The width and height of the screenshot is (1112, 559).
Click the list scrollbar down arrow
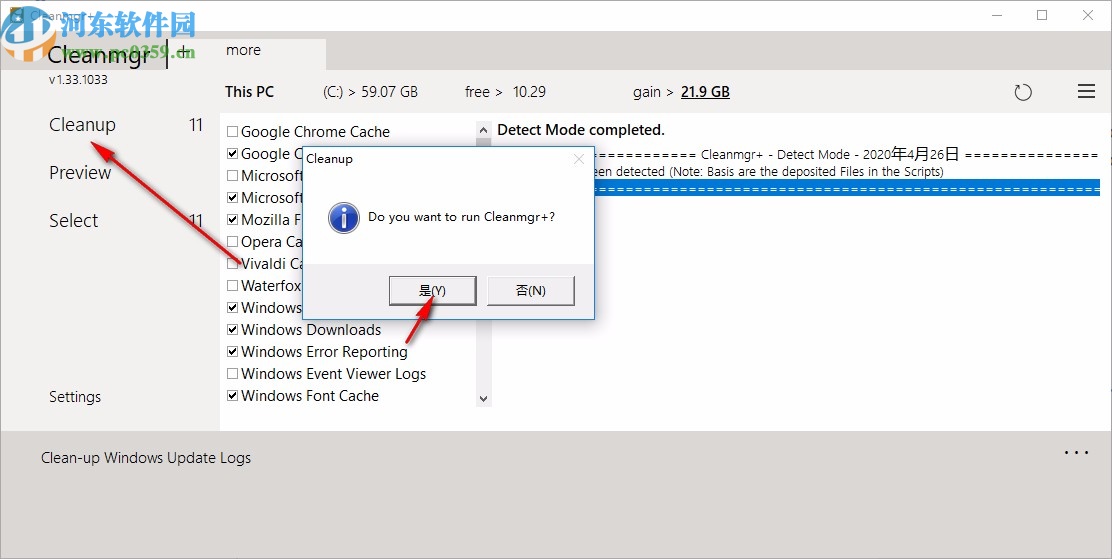(x=484, y=399)
